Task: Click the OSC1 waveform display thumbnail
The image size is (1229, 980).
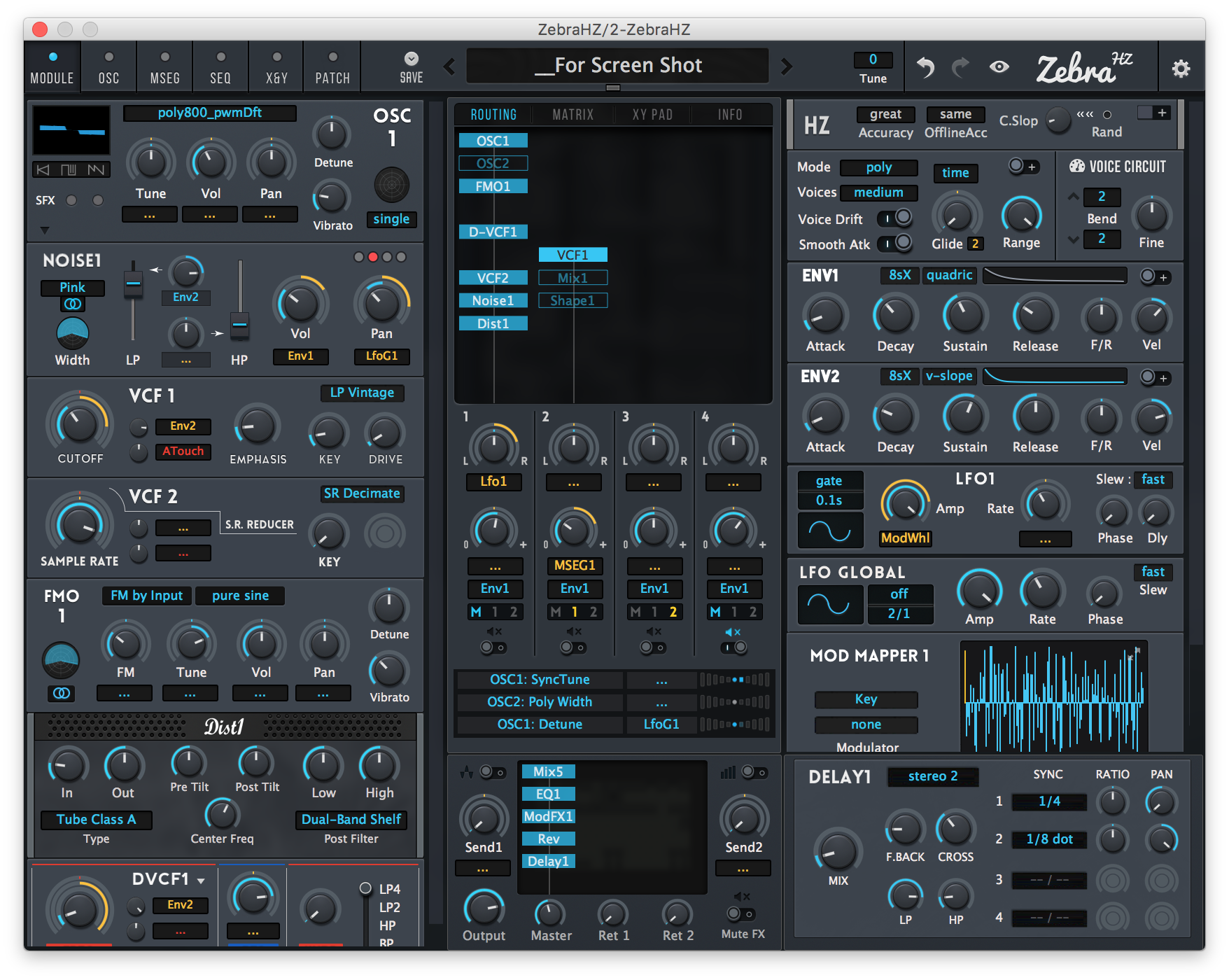Action: click(71, 130)
